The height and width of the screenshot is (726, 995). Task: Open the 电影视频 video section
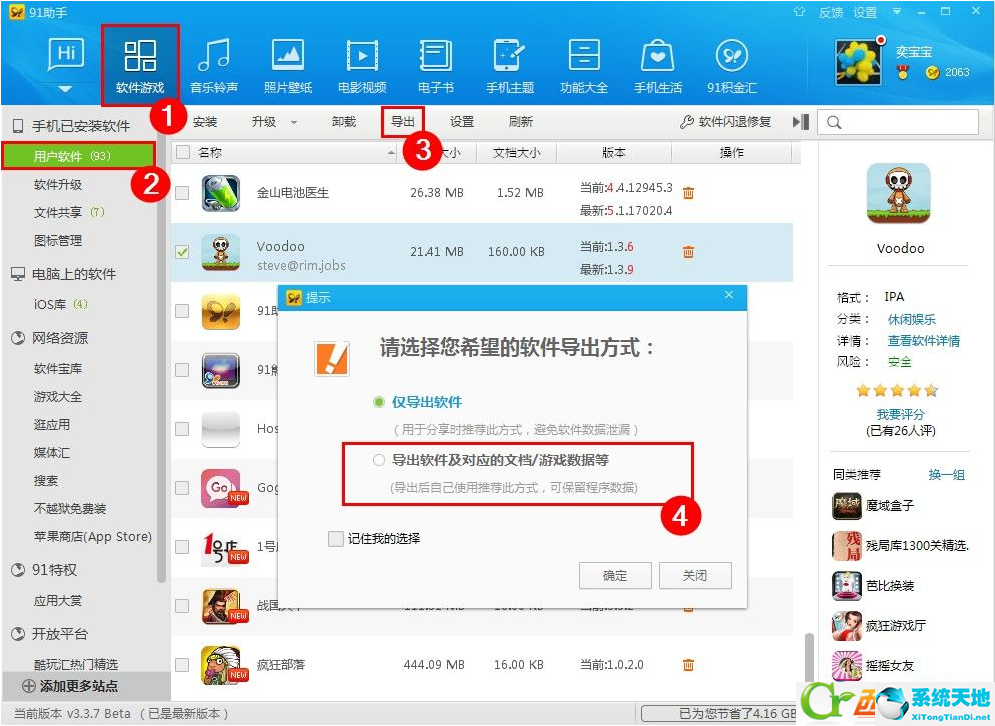click(362, 55)
